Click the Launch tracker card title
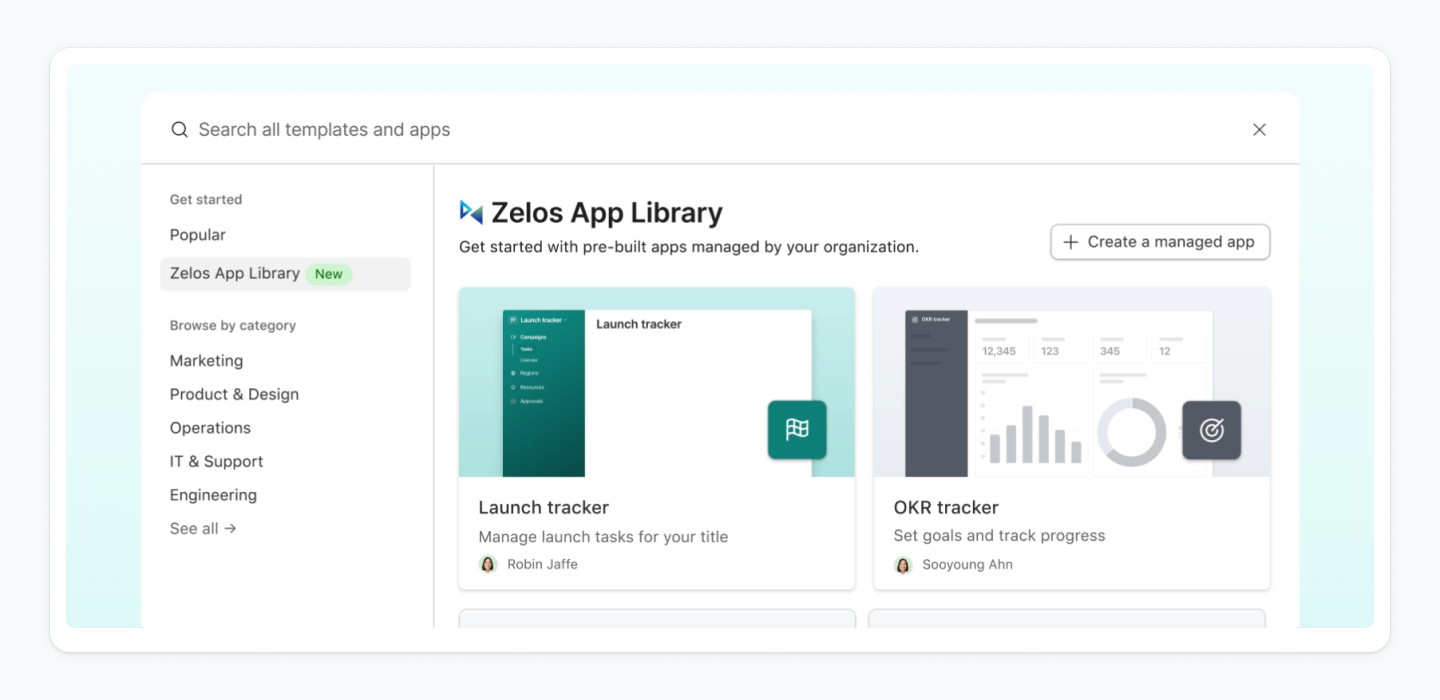 pyautogui.click(x=544, y=507)
